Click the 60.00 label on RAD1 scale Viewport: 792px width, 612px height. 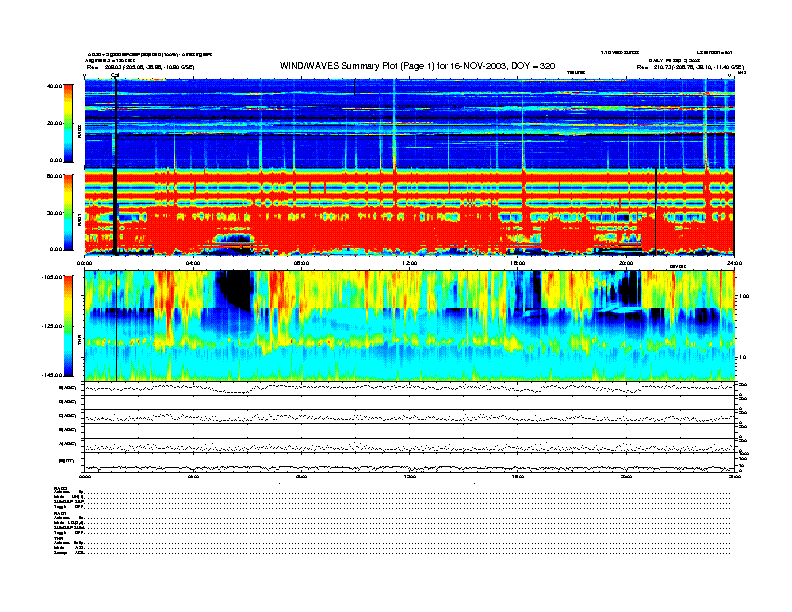pos(55,176)
